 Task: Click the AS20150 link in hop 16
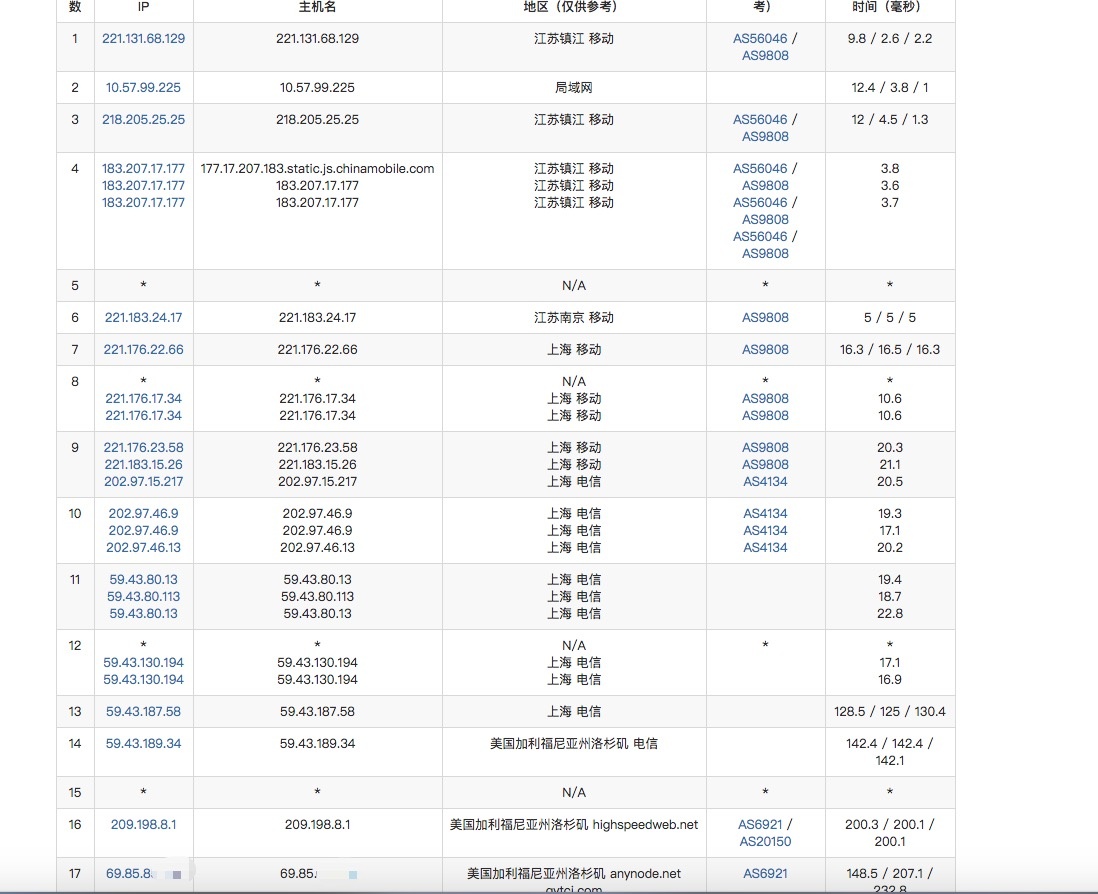pos(765,841)
